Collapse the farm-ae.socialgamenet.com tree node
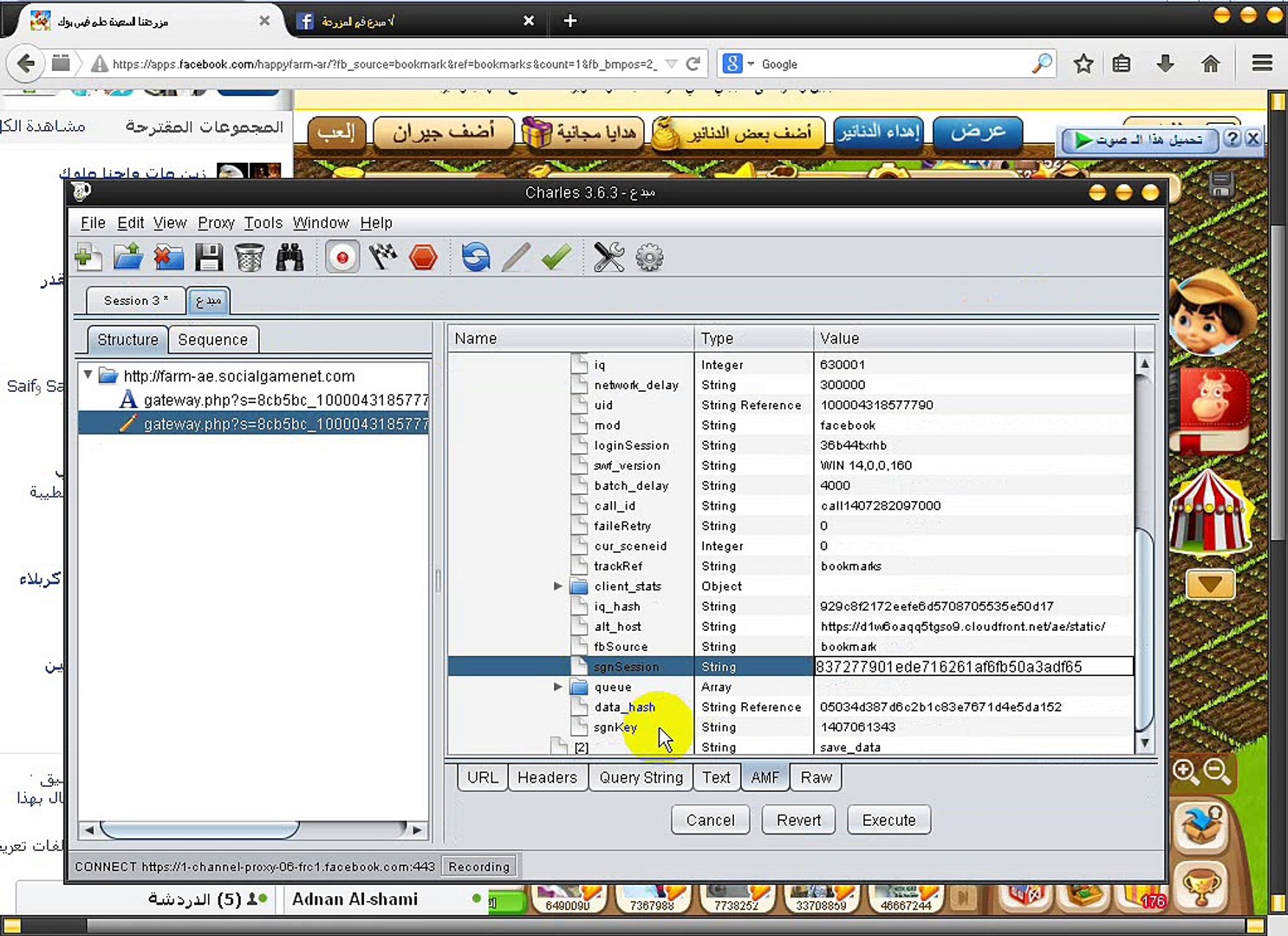1288x936 pixels. (88, 375)
